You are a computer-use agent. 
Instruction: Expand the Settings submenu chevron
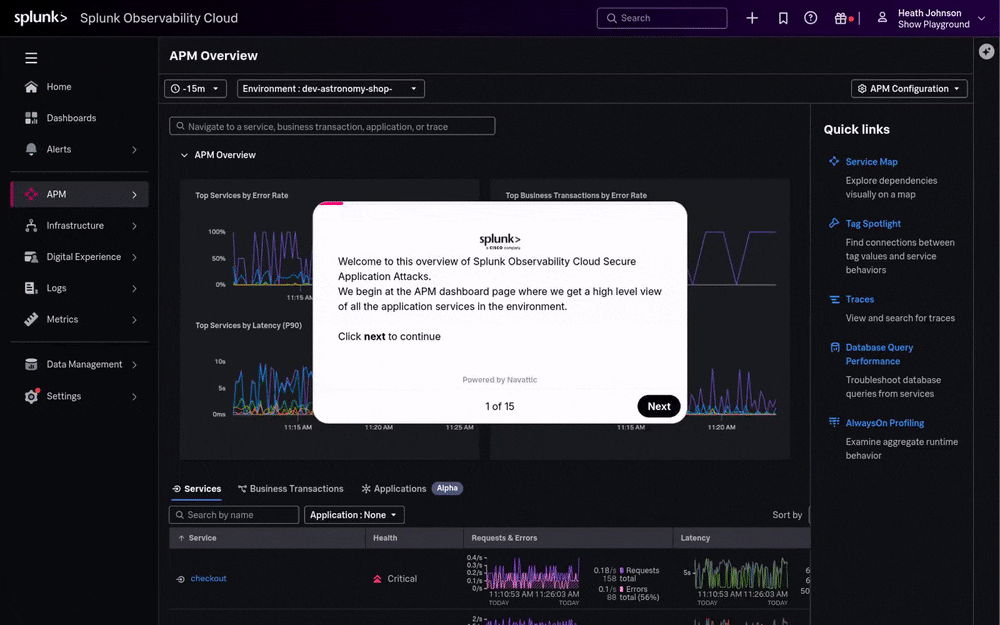134,397
